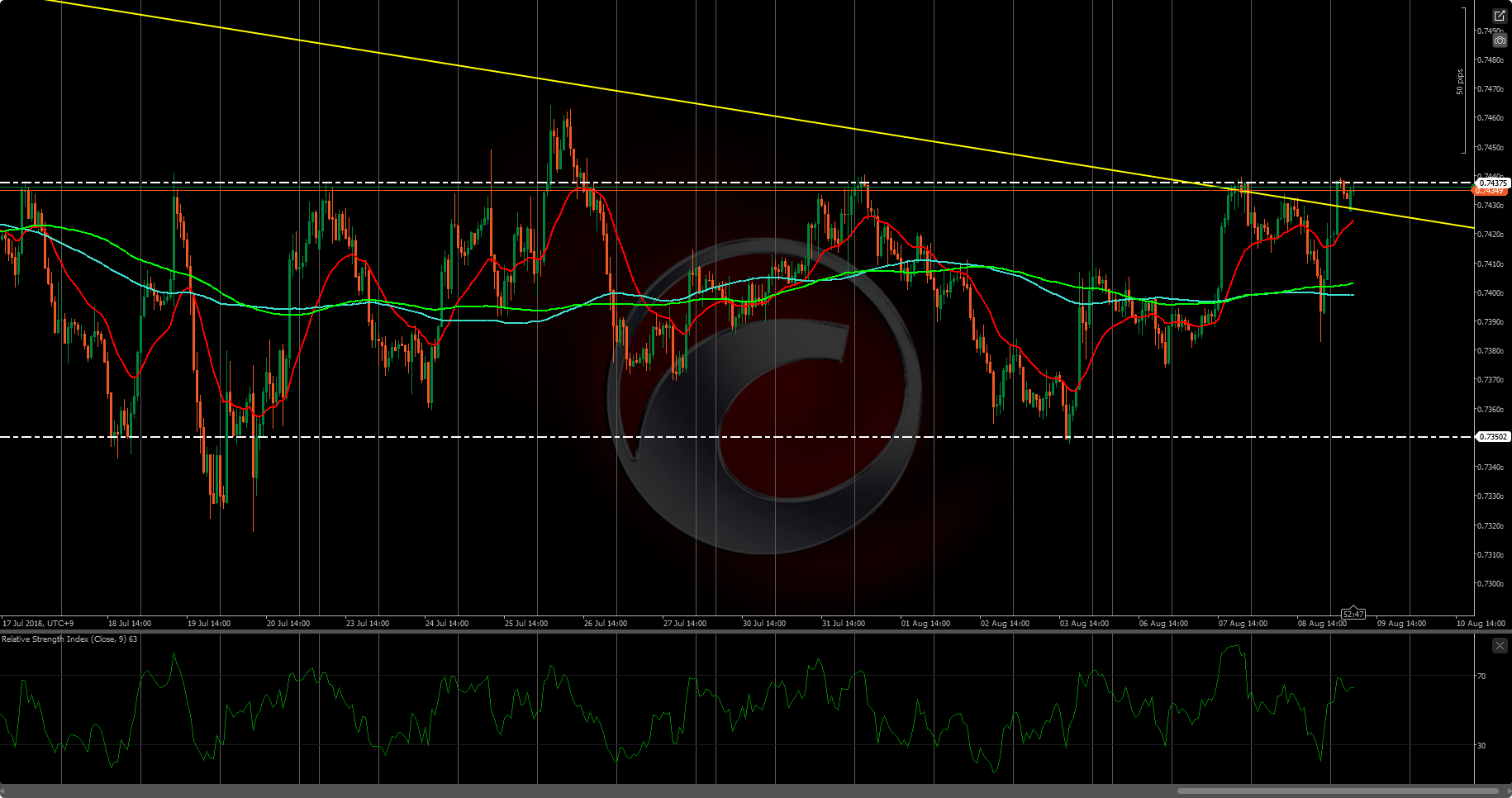Image resolution: width=1512 pixels, height=798 pixels.
Task: Click the 17 Jul 2018, UTC+9 time label
Action: tap(38, 624)
